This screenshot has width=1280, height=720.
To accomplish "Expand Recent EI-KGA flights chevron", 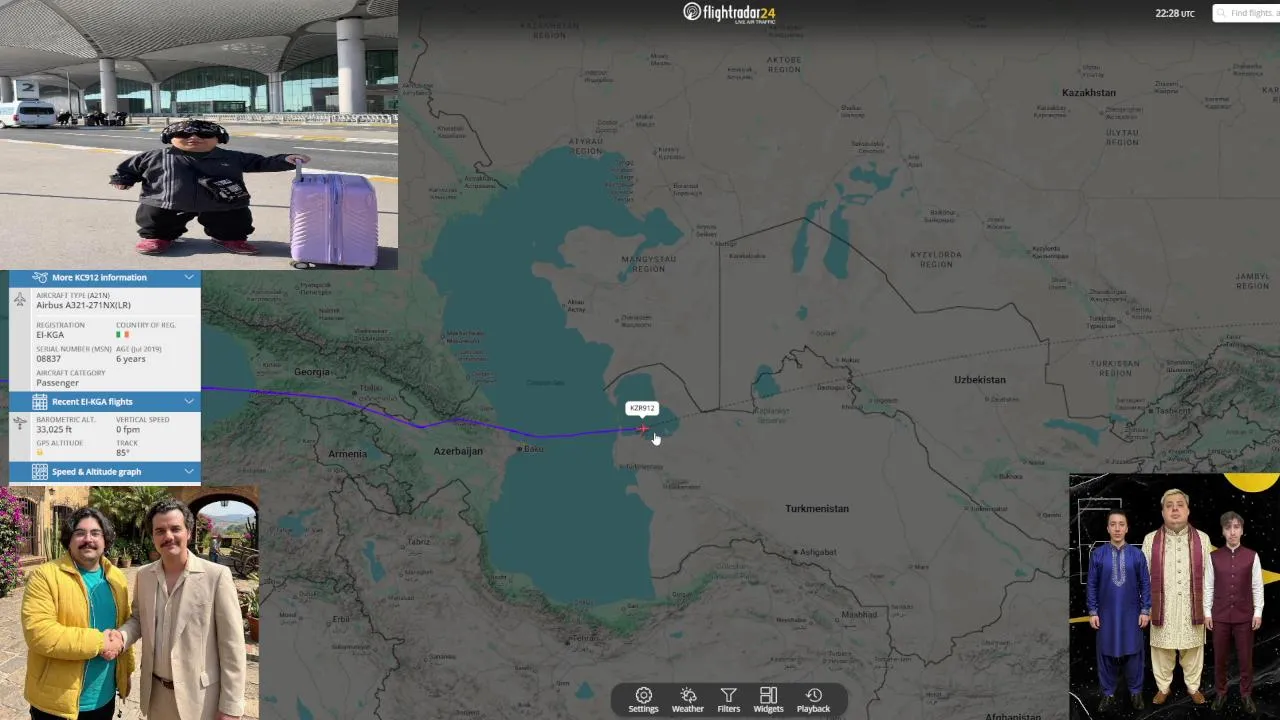I will click(x=189, y=402).
